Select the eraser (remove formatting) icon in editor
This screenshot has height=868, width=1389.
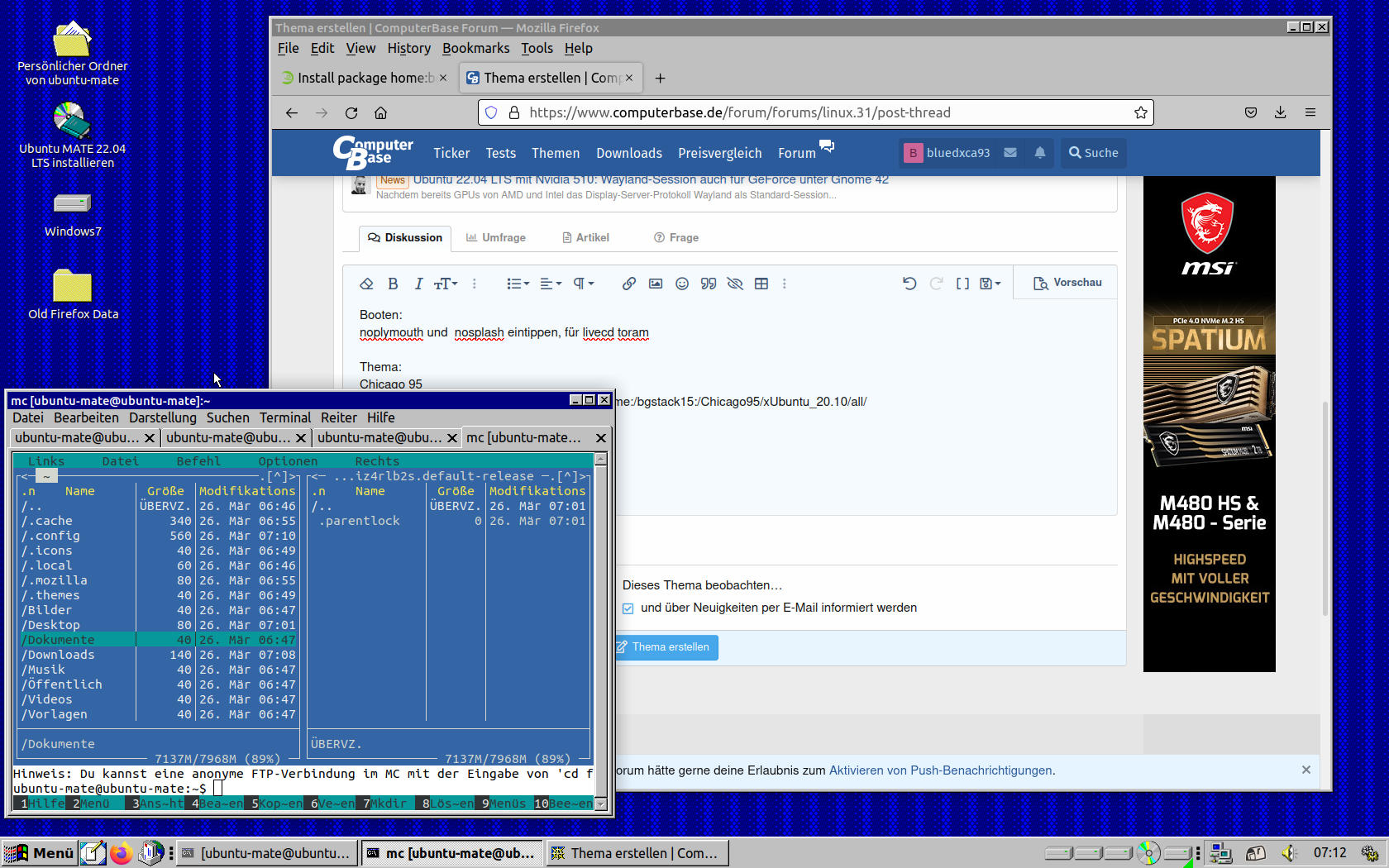(x=366, y=284)
